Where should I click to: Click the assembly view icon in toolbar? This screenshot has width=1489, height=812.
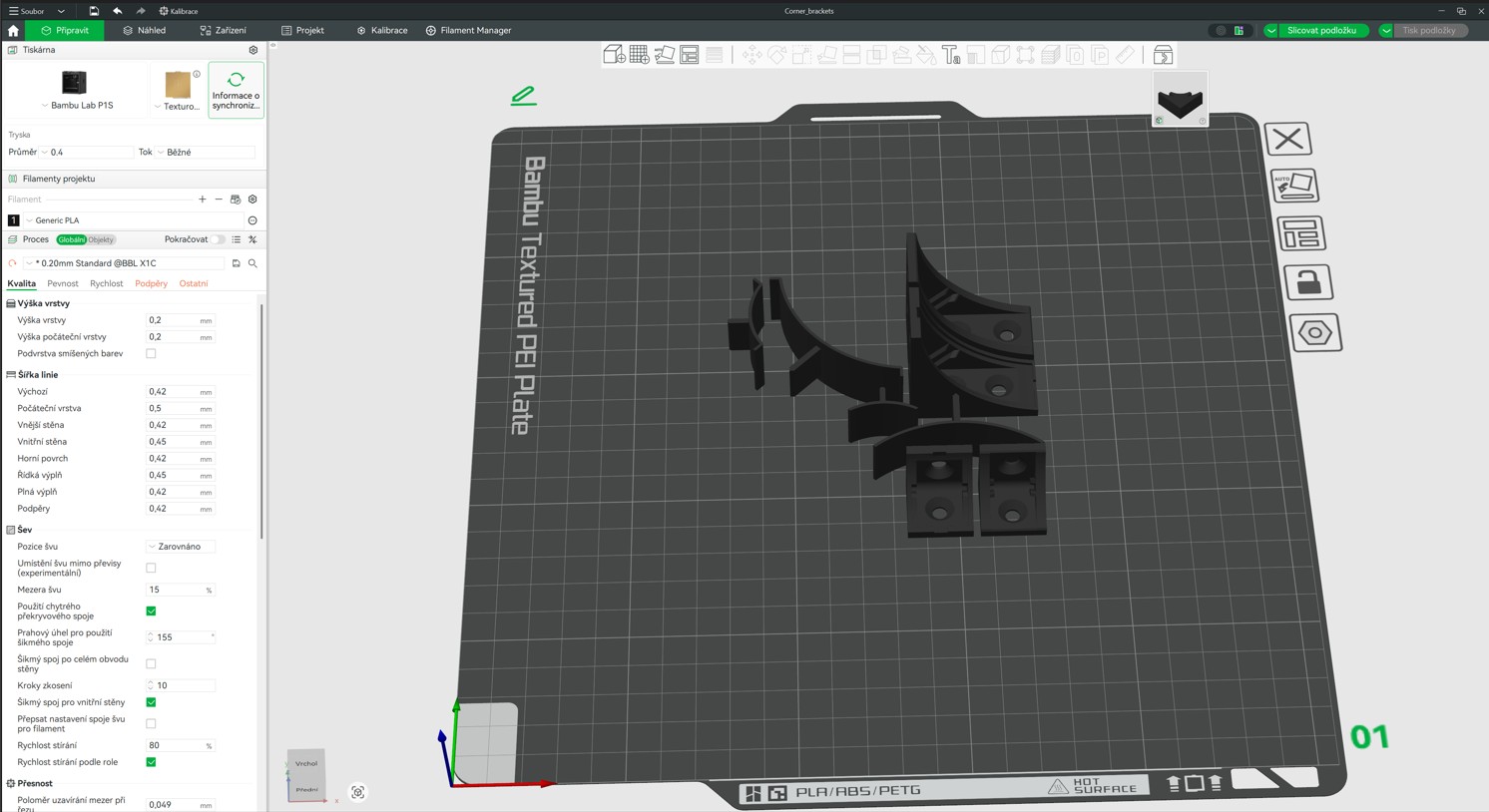(1163, 55)
